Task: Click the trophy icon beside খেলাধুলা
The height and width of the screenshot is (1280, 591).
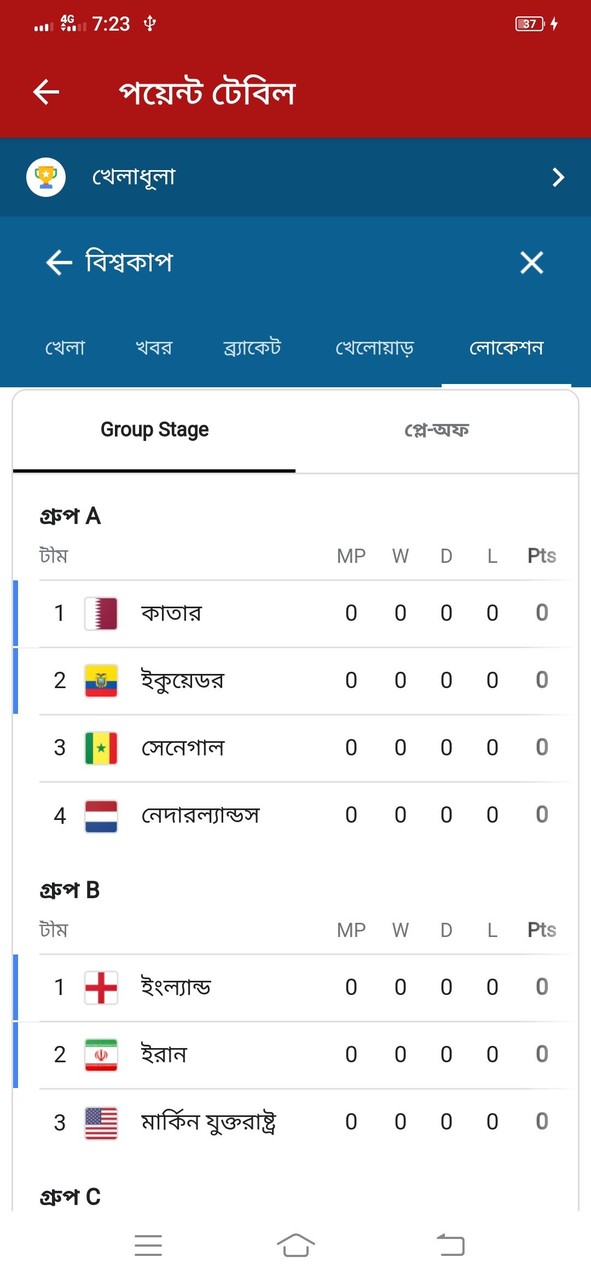Action: tap(43, 177)
